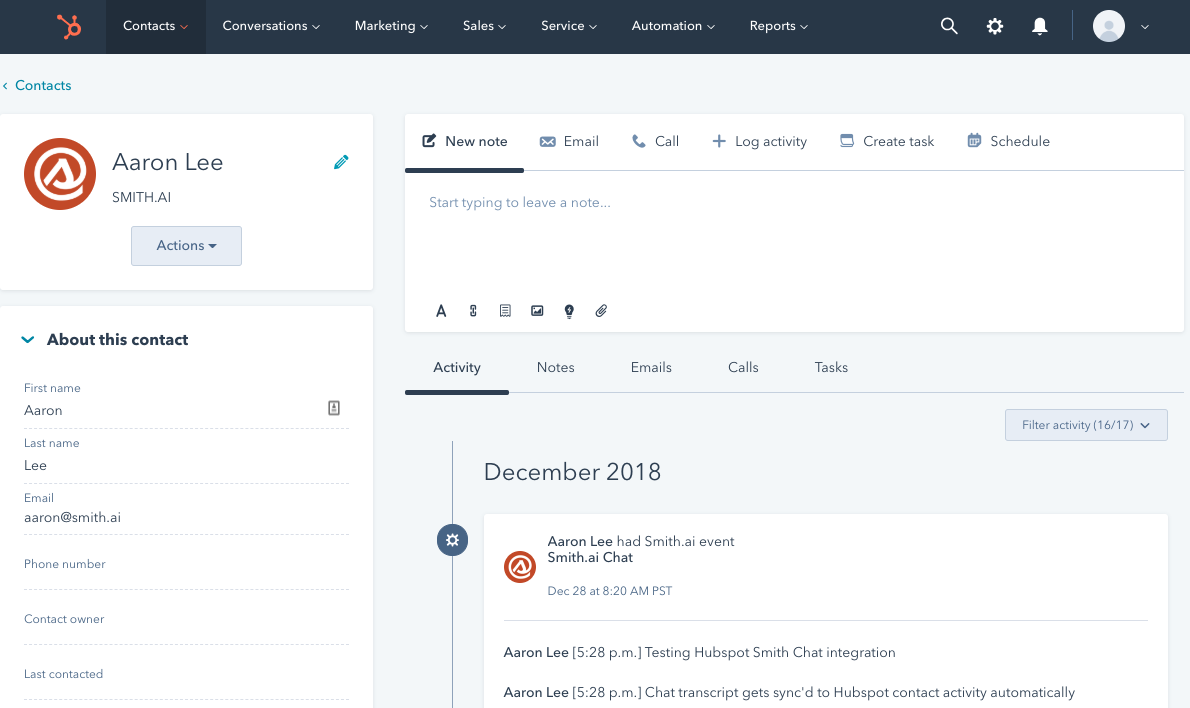Edit the contact name via pencil icon

pos(341,161)
